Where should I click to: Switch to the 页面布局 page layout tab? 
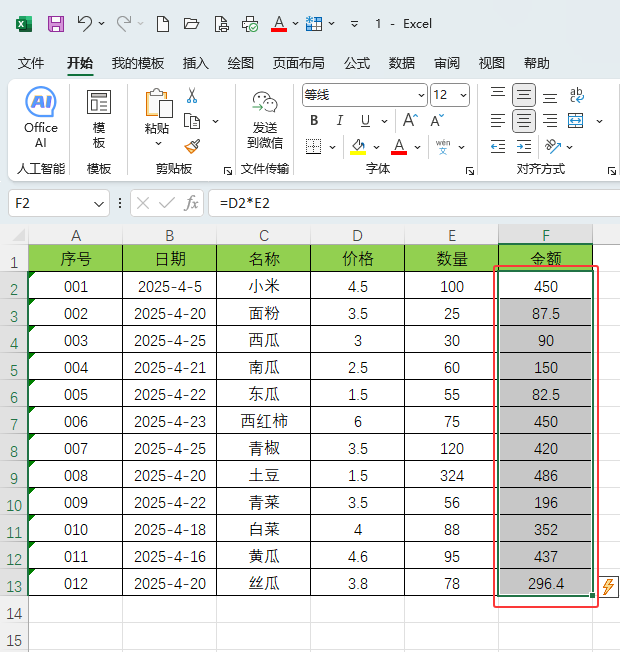click(299, 63)
